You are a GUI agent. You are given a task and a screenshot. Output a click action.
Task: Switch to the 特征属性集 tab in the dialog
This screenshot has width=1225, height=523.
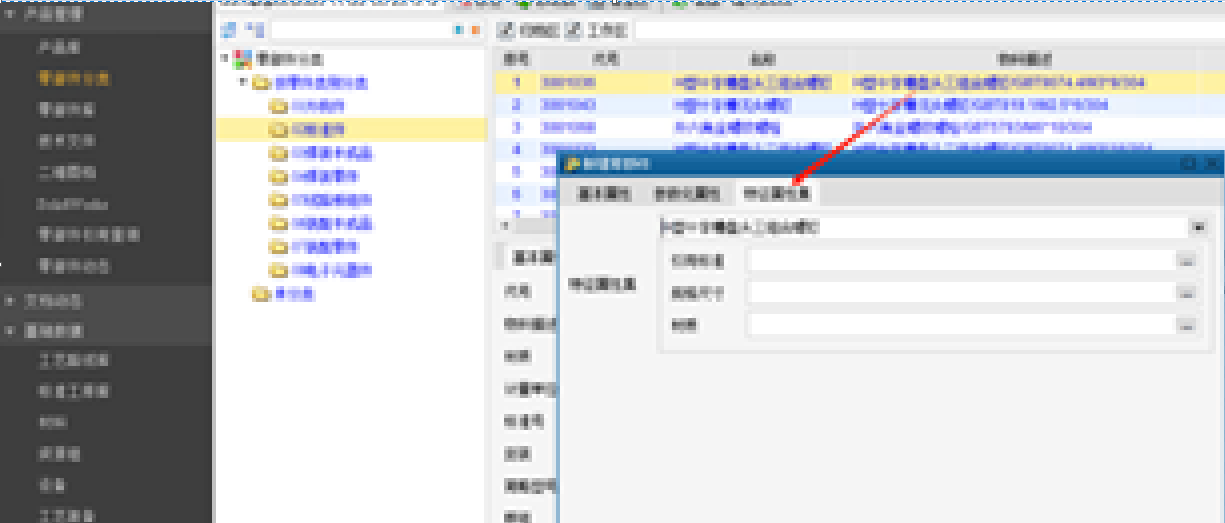(775, 194)
